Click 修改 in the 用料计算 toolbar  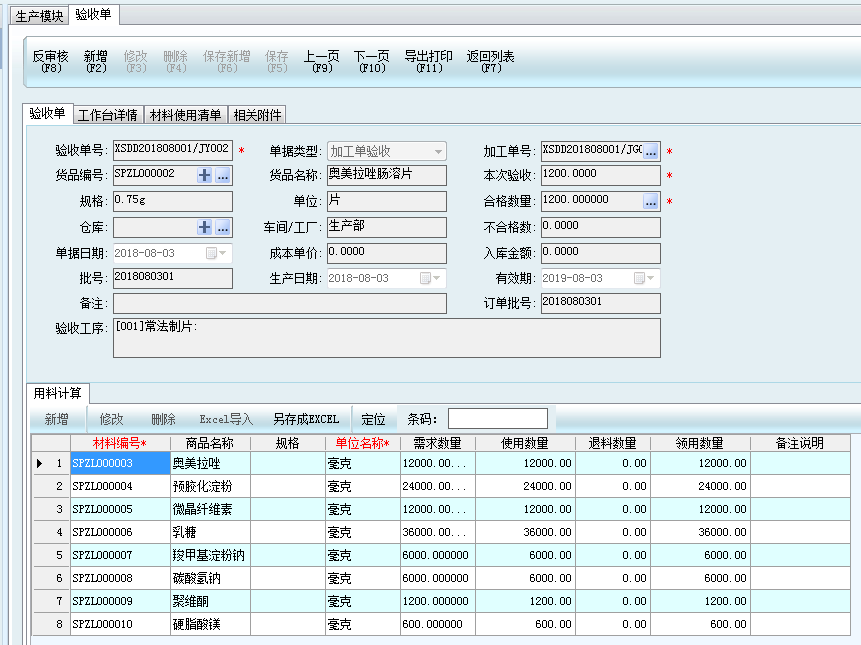tap(111, 419)
